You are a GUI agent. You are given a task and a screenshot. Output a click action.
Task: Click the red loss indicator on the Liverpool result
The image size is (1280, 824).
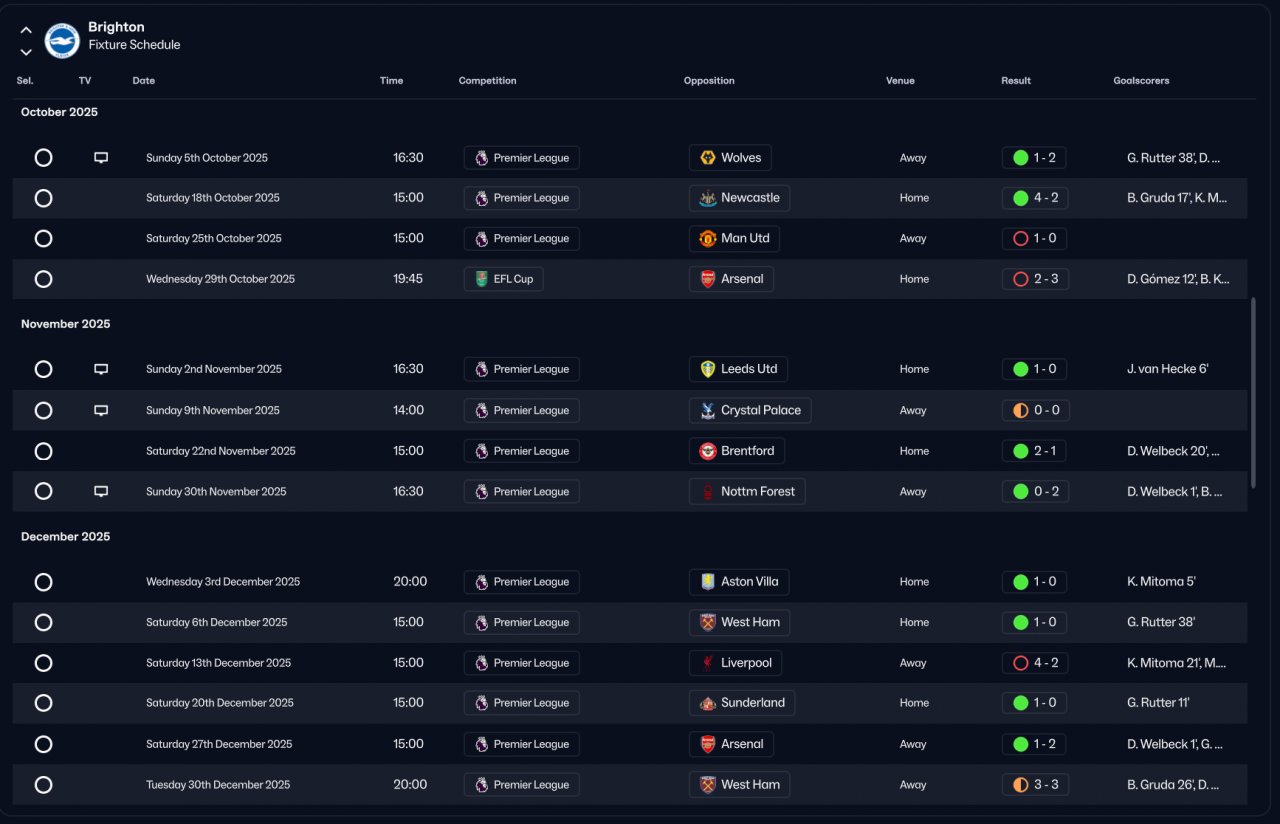pyautogui.click(x=1020, y=663)
